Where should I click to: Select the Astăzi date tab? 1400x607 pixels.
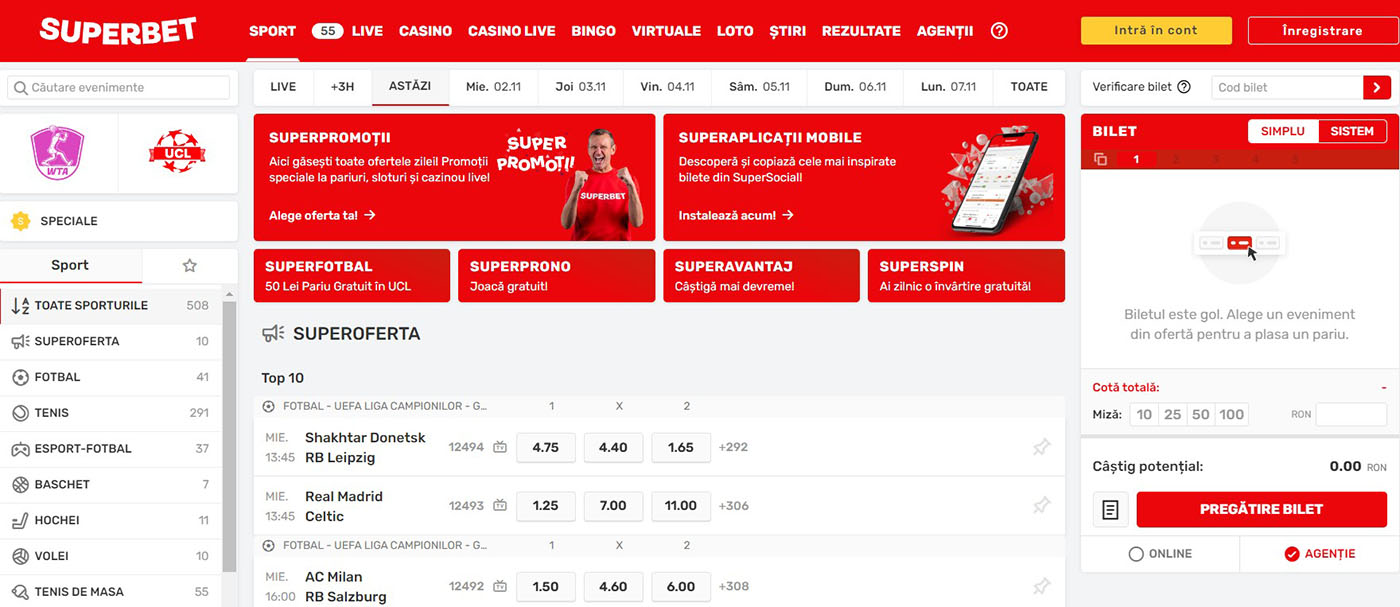(410, 87)
